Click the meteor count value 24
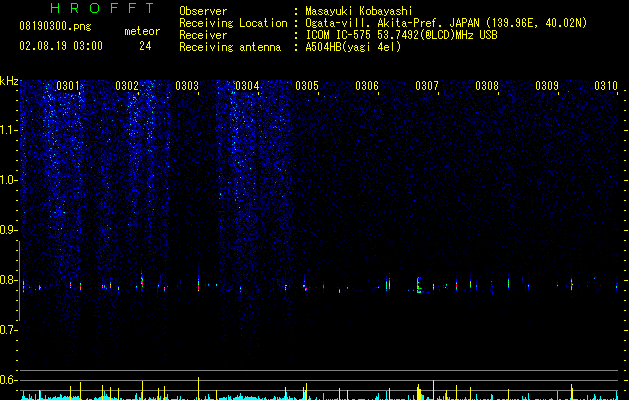 [x=145, y=46]
